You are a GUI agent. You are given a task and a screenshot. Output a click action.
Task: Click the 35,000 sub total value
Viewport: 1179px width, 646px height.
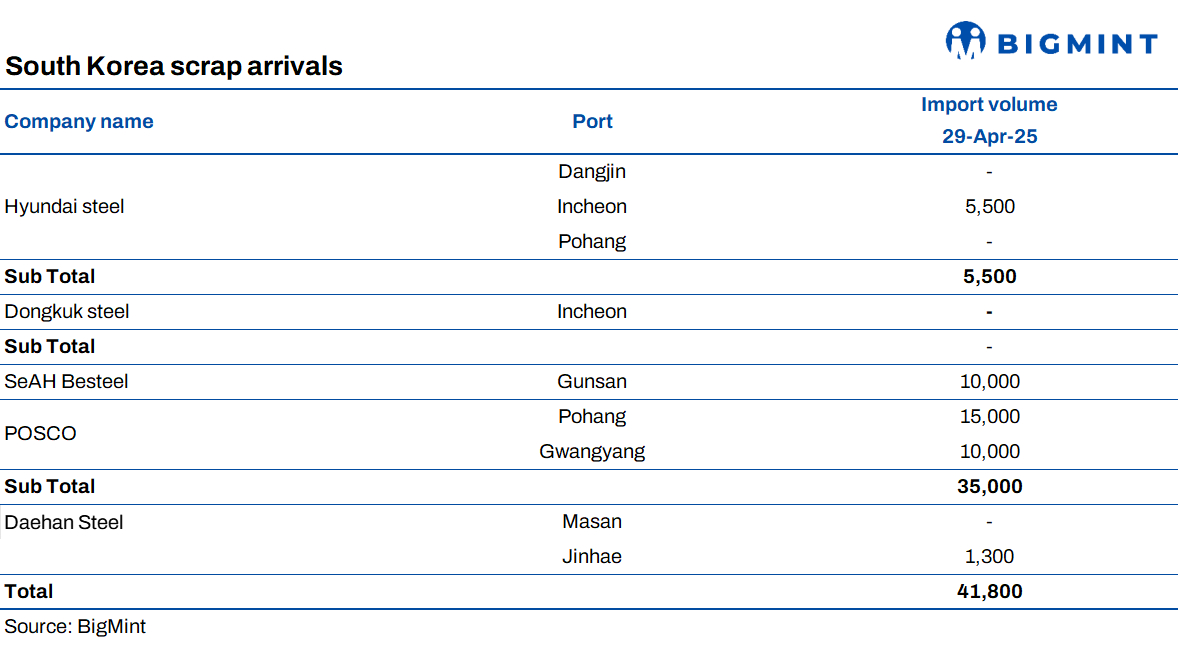989,487
